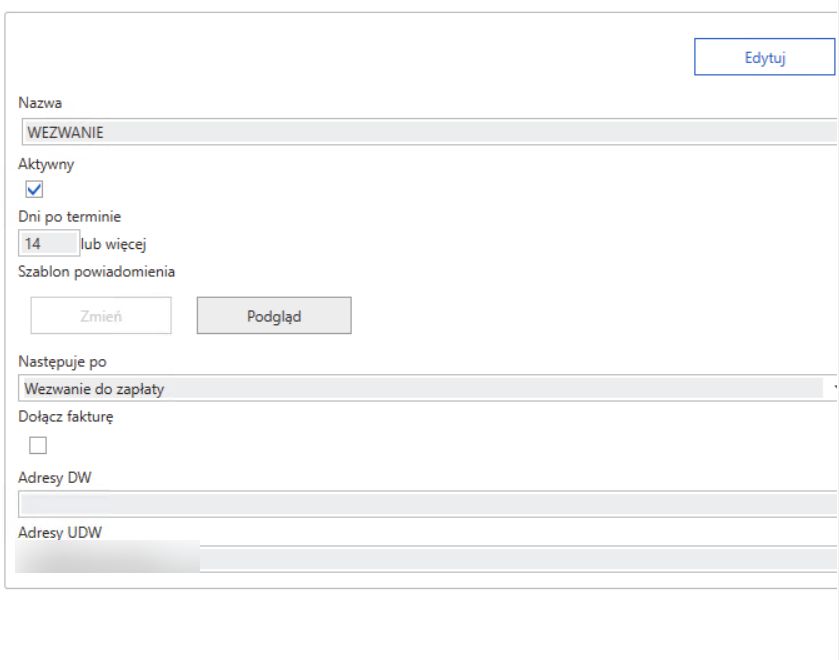This screenshot has height=660, width=839.
Task: Click the days field showing 14
Action: pyautogui.click(x=48, y=242)
